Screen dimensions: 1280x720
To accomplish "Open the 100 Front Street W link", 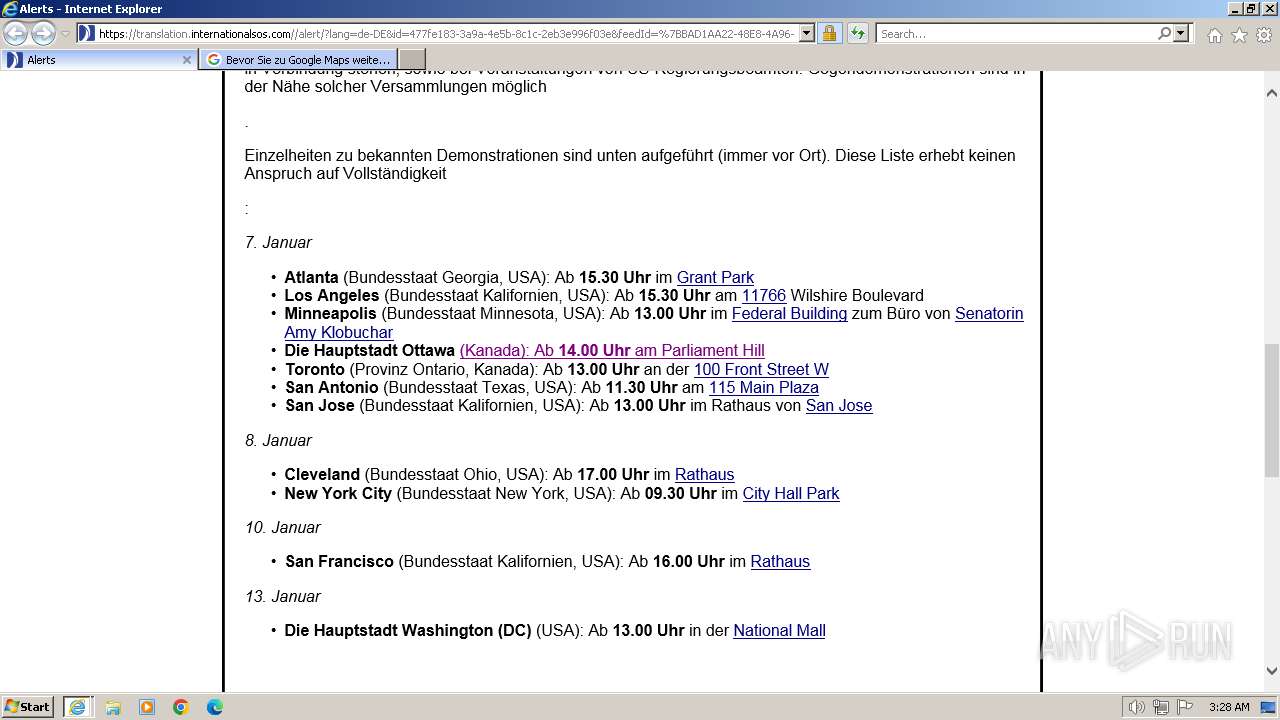I will (761, 370).
